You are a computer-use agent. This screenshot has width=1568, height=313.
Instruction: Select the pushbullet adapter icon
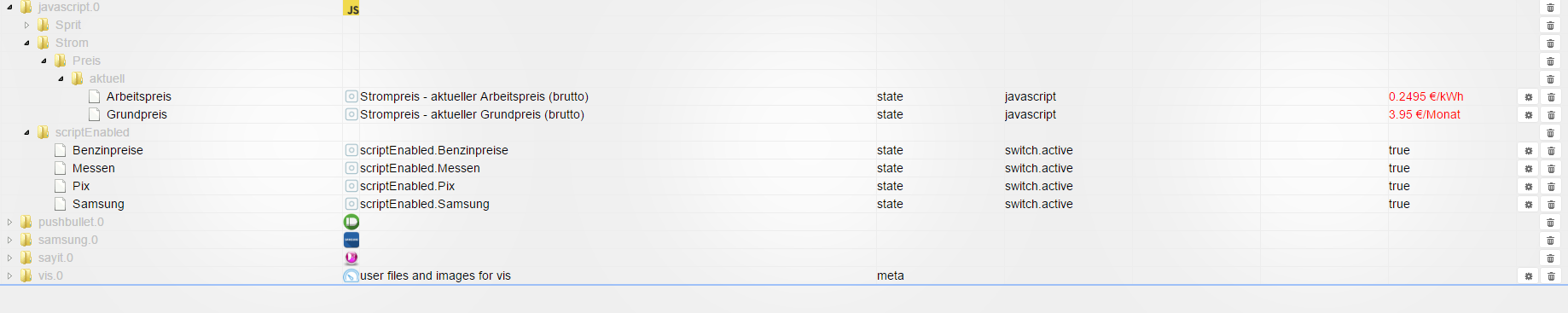tap(351, 222)
